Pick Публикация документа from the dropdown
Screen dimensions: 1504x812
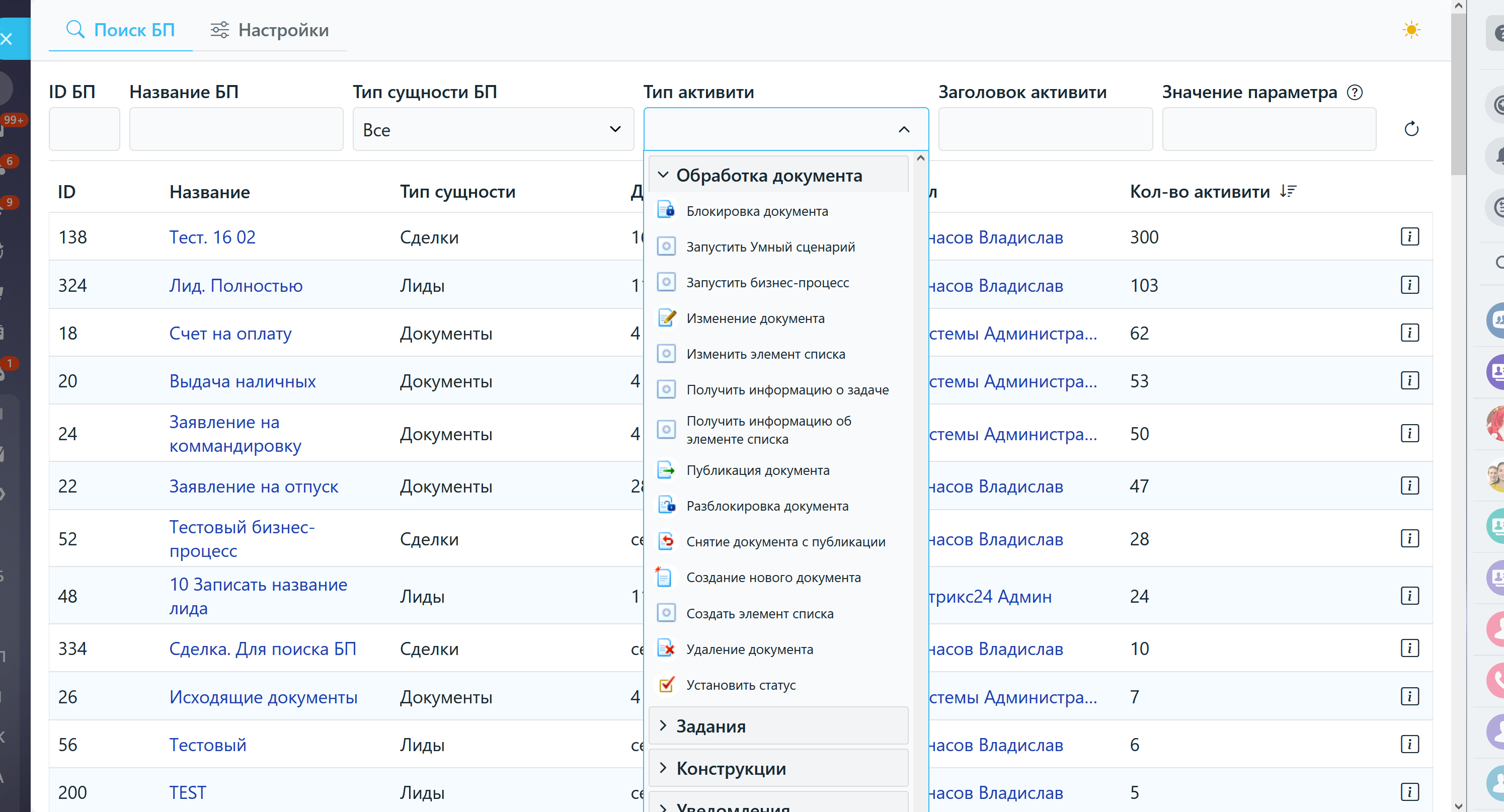click(757, 470)
